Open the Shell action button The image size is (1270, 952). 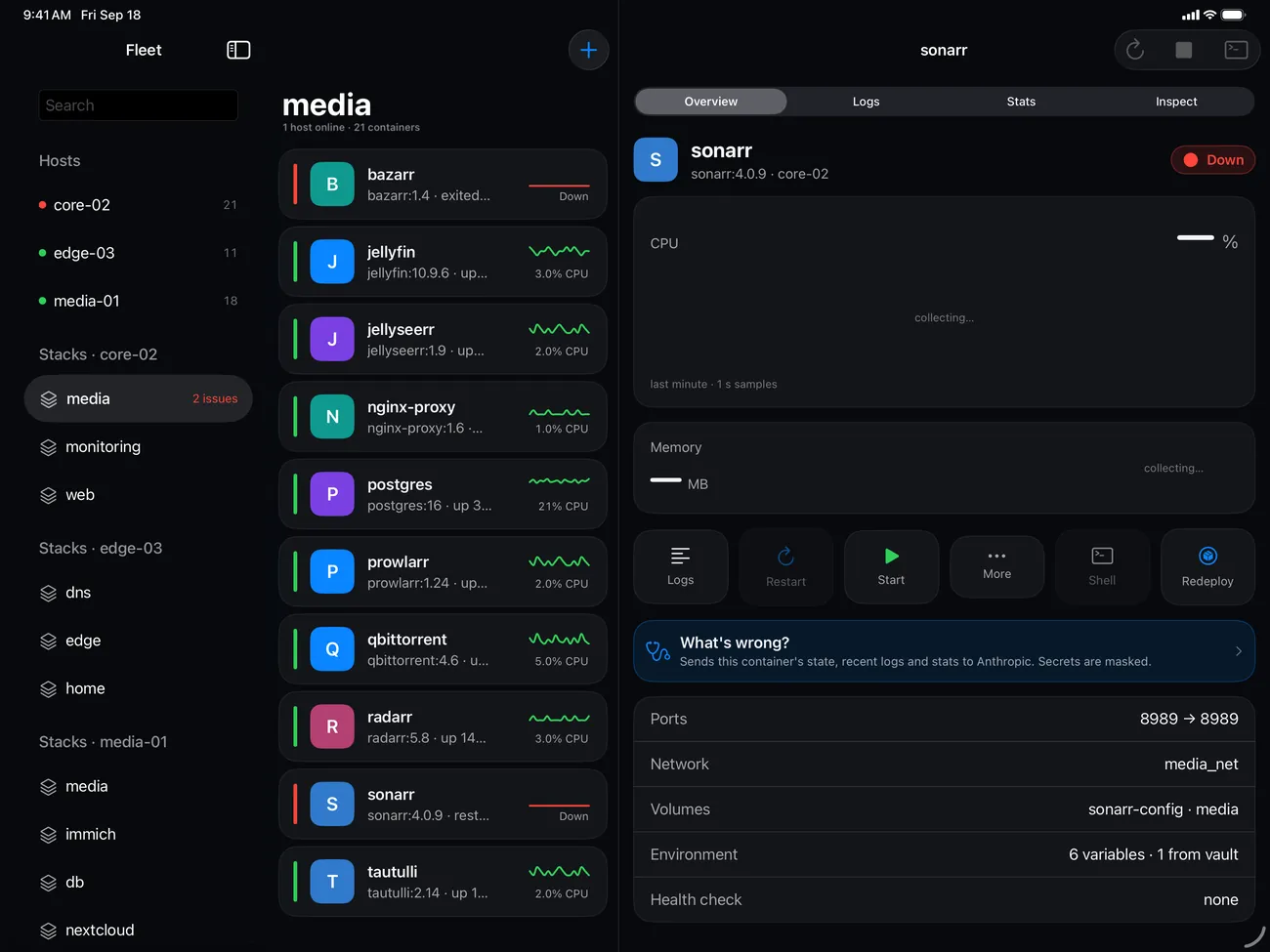coord(1103,566)
